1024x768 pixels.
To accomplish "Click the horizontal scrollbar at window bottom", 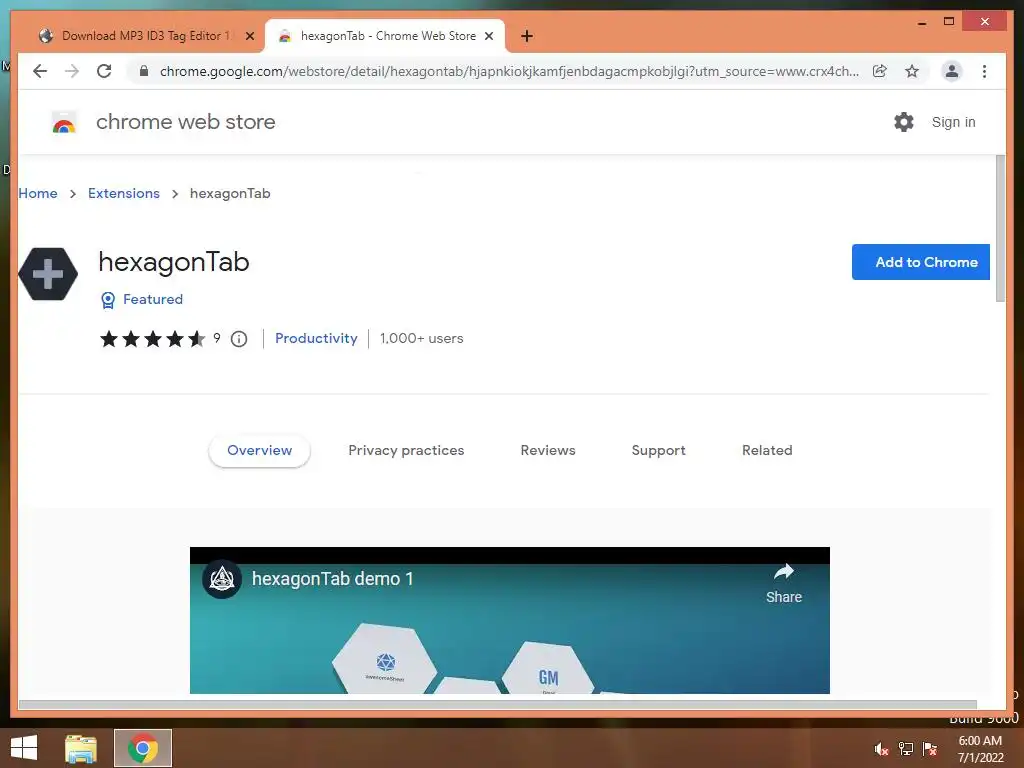I will [498, 705].
